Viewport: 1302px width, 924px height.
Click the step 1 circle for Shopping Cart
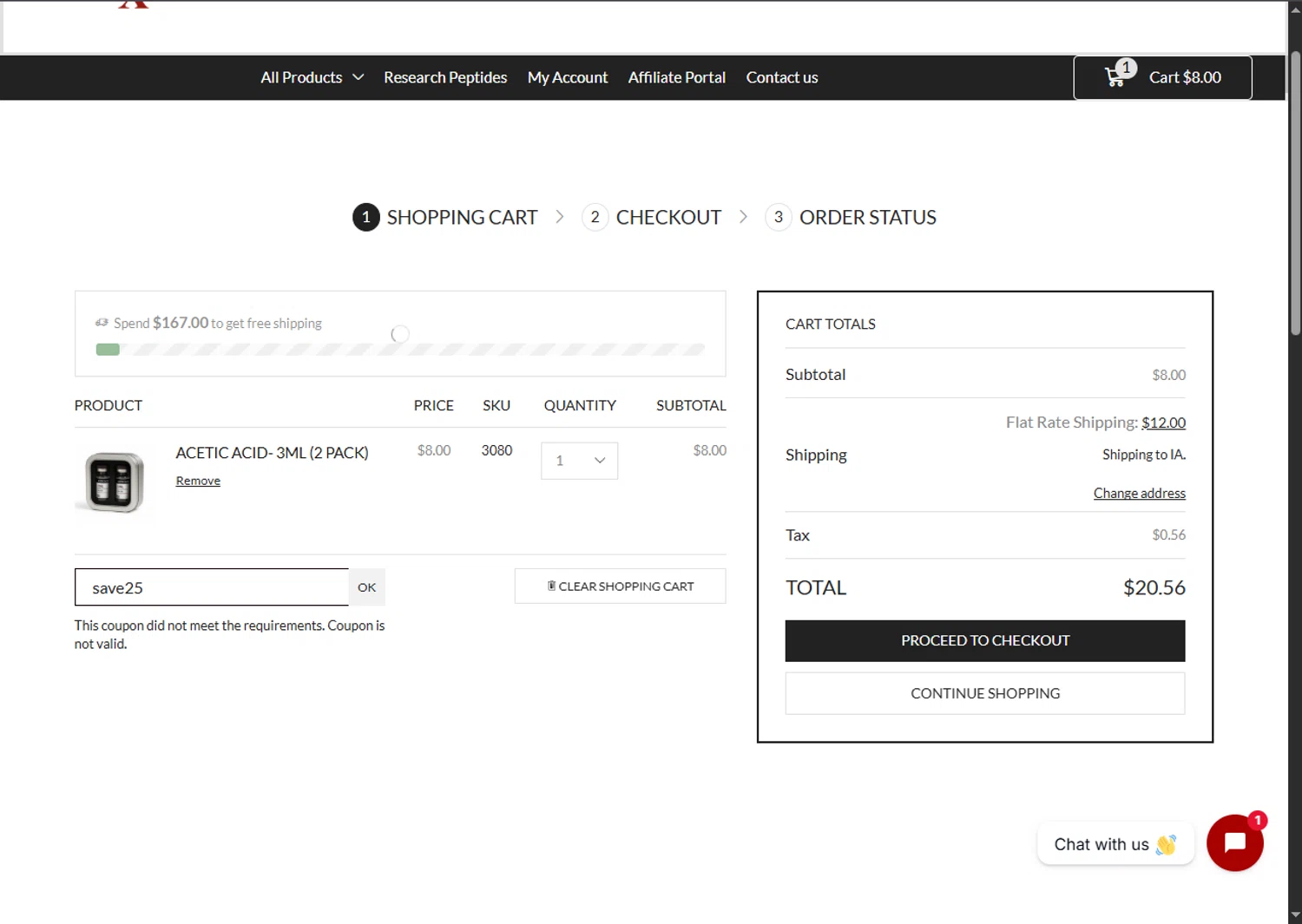tap(365, 217)
